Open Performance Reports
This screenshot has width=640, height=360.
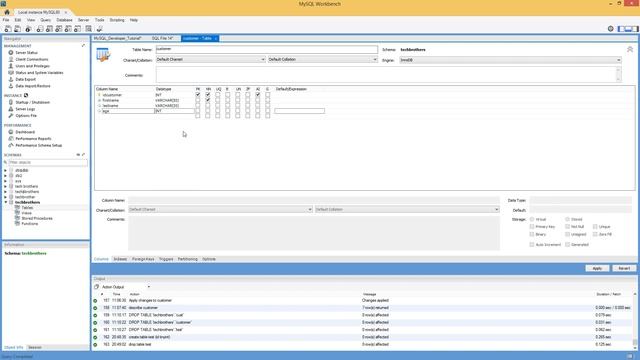33,139
